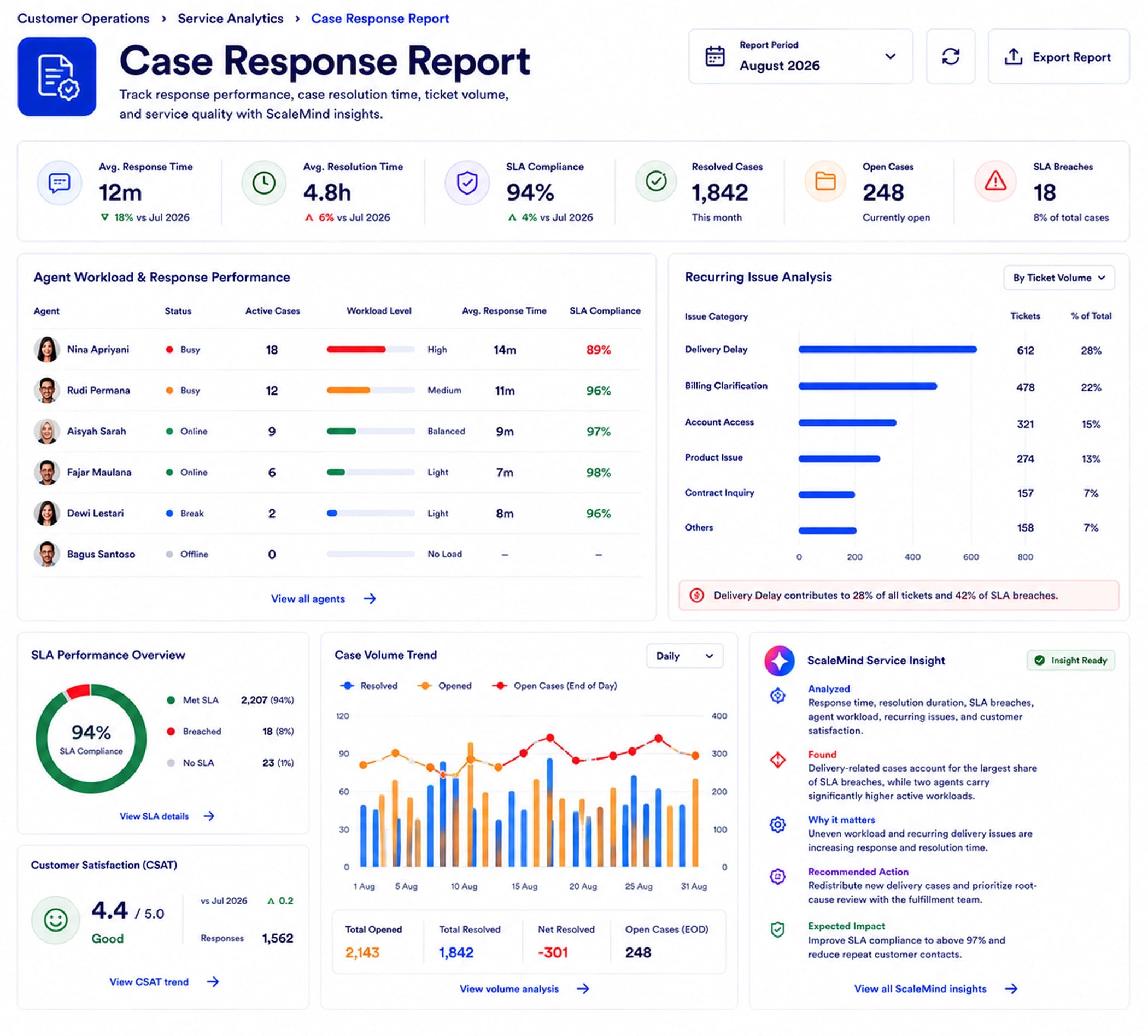The width and height of the screenshot is (1148, 1036).
Task: Click the Avg. Response Time chat icon
Action: [59, 183]
